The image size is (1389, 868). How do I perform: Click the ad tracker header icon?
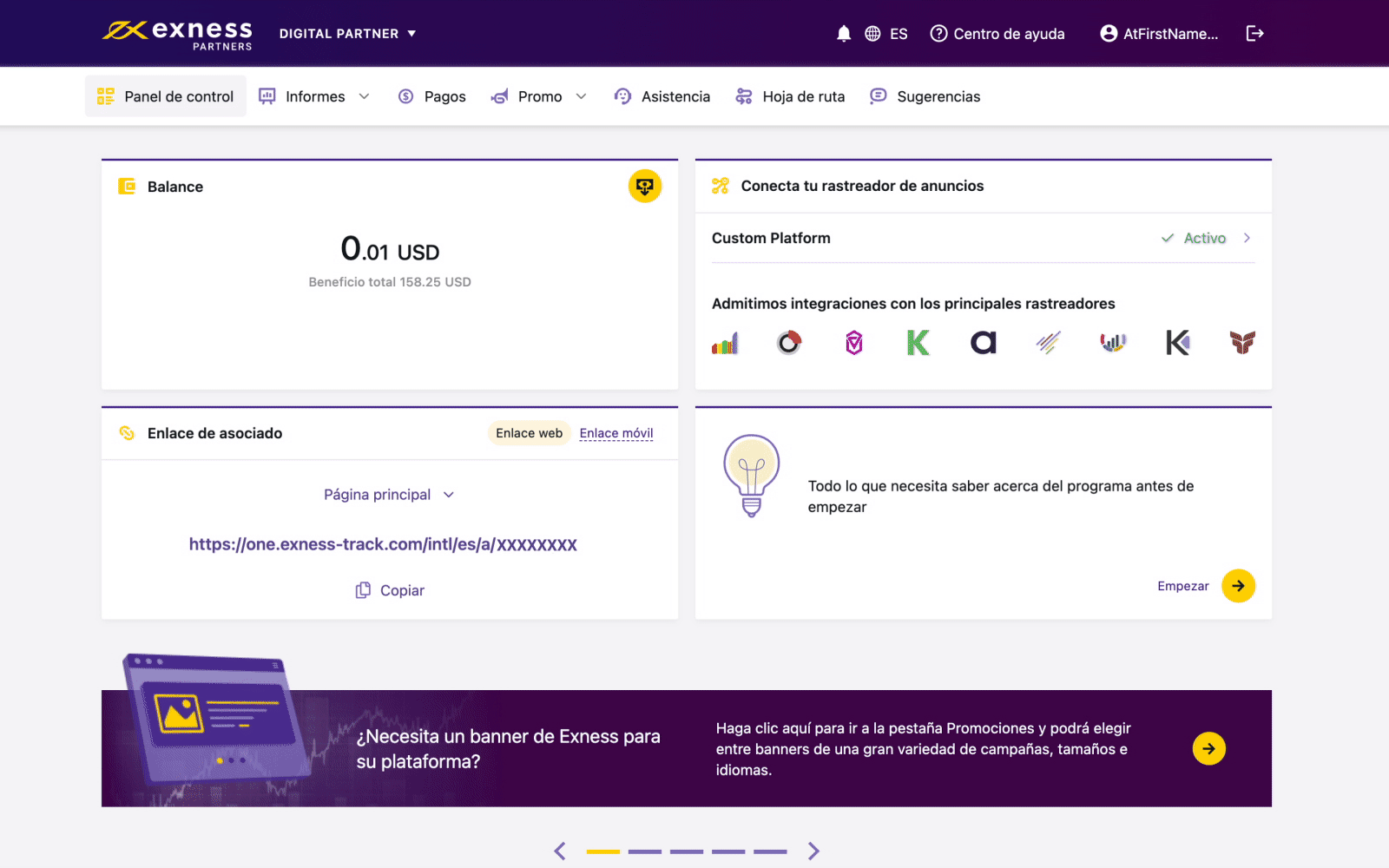pyautogui.click(x=721, y=186)
